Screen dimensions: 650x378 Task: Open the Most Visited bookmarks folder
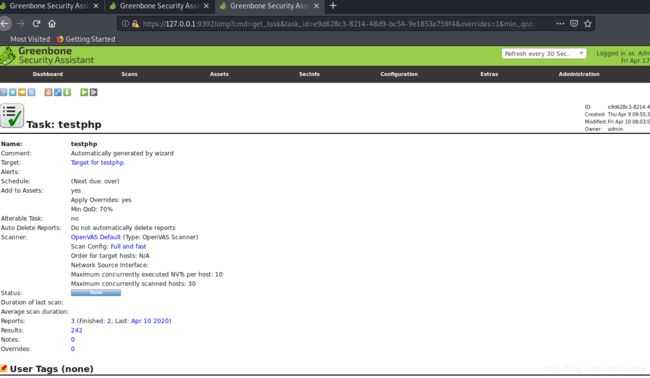coord(30,39)
